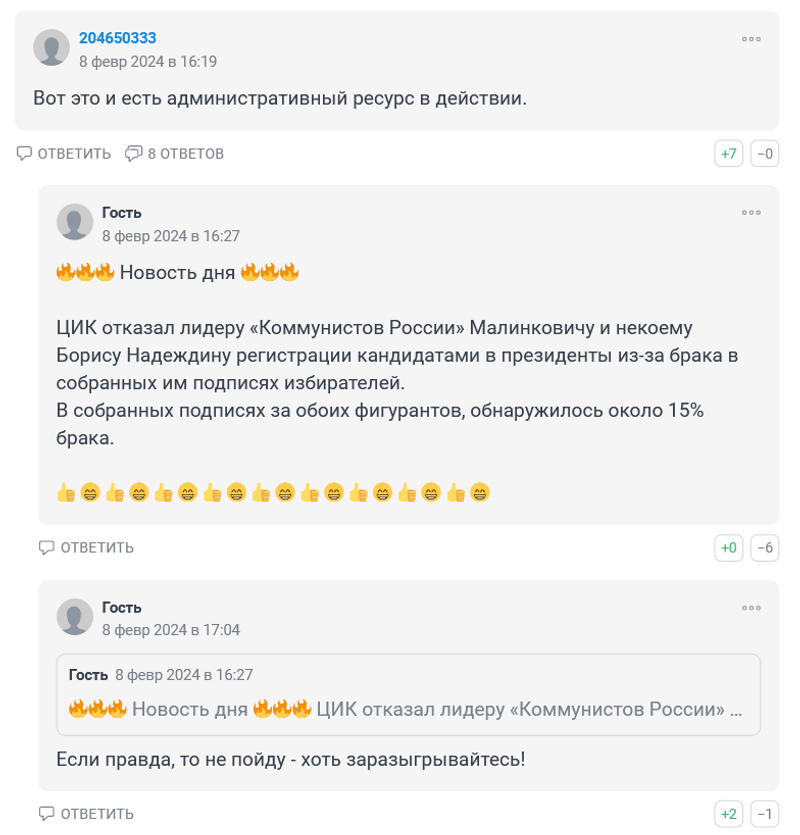This screenshot has width=800, height=835.
Task: Click the −1 downvote button
Action: pos(765,814)
